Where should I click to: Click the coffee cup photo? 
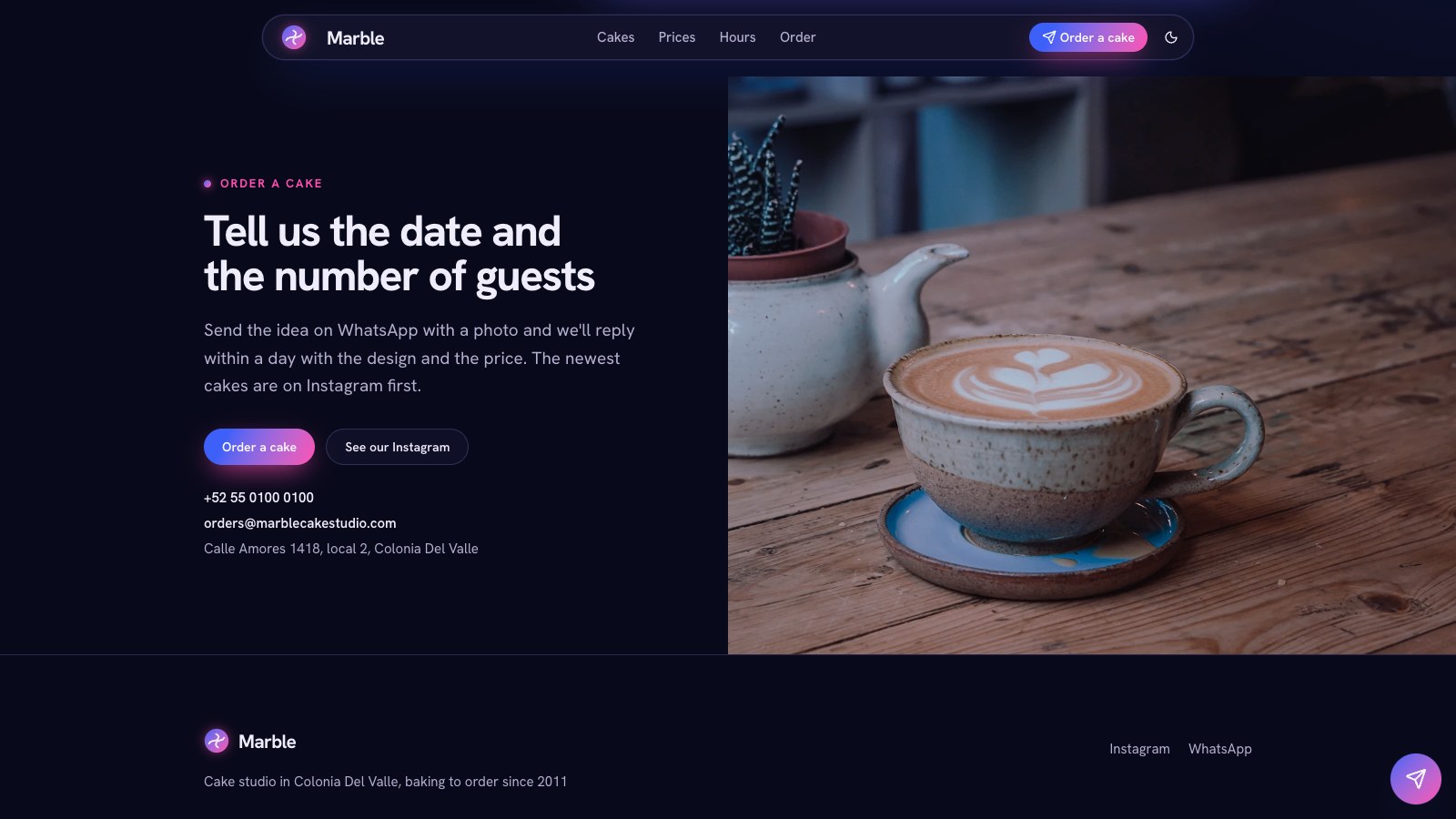click(1092, 365)
